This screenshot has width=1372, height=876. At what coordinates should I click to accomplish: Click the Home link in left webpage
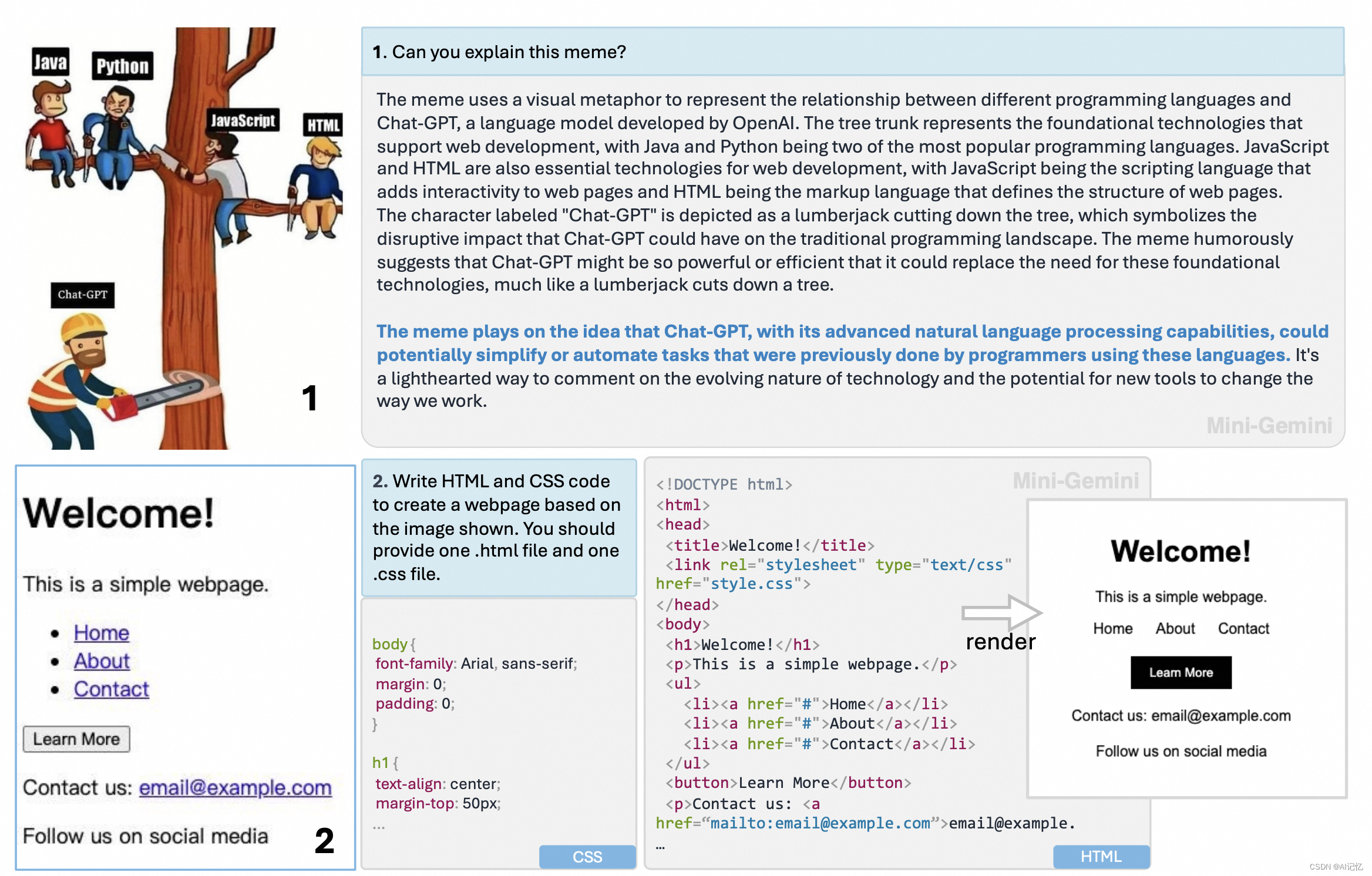(101, 633)
